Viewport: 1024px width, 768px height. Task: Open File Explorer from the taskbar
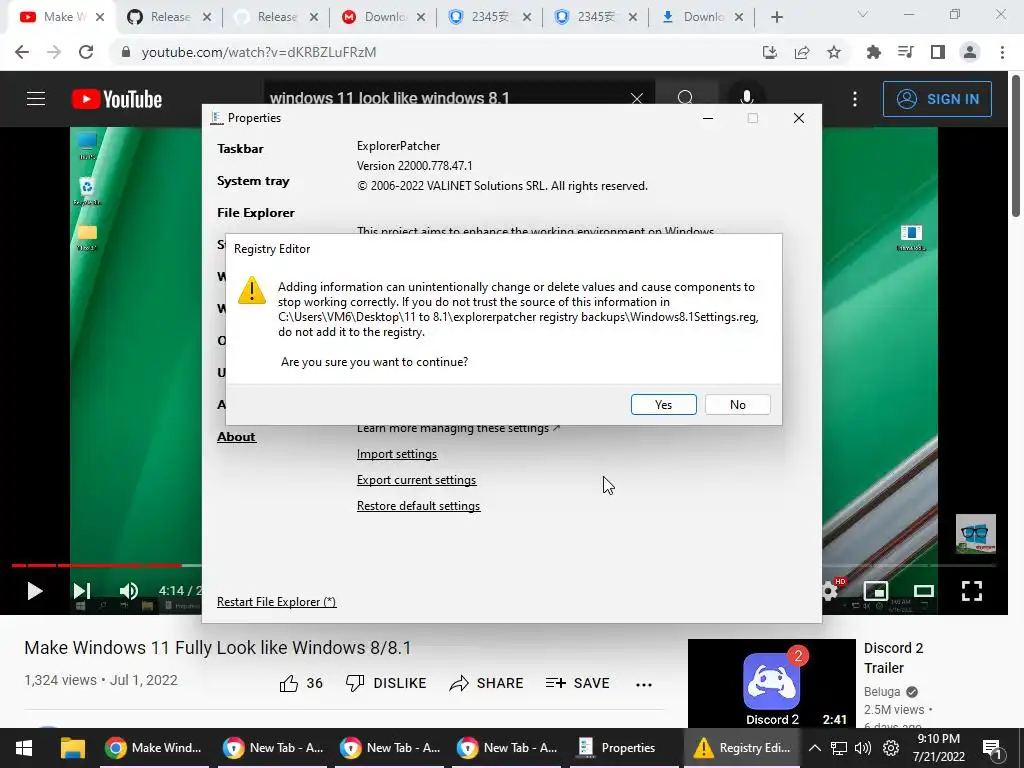pos(72,748)
